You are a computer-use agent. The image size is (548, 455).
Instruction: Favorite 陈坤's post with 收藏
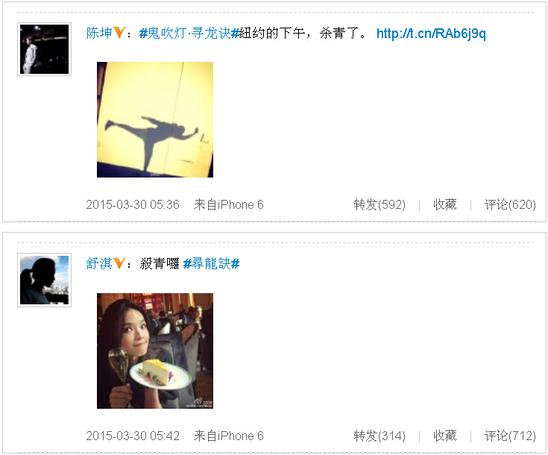pyautogui.click(x=445, y=204)
